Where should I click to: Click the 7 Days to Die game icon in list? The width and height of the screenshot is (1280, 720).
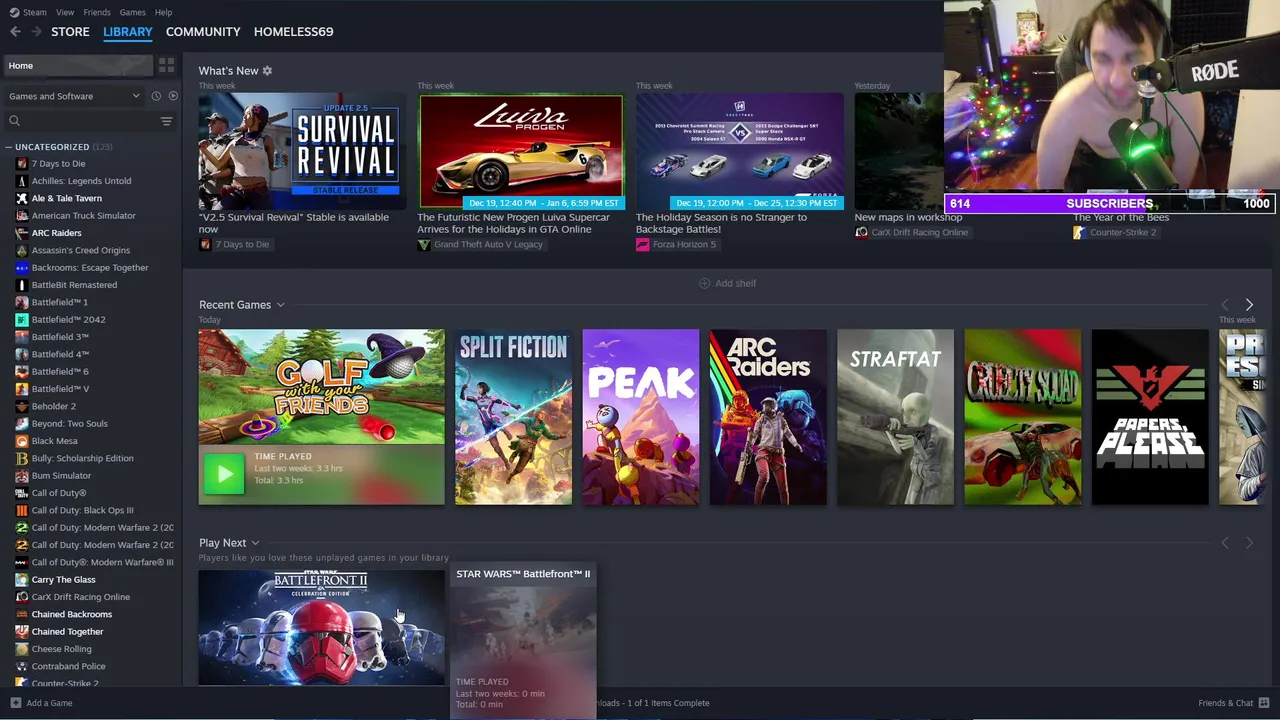pos(21,163)
